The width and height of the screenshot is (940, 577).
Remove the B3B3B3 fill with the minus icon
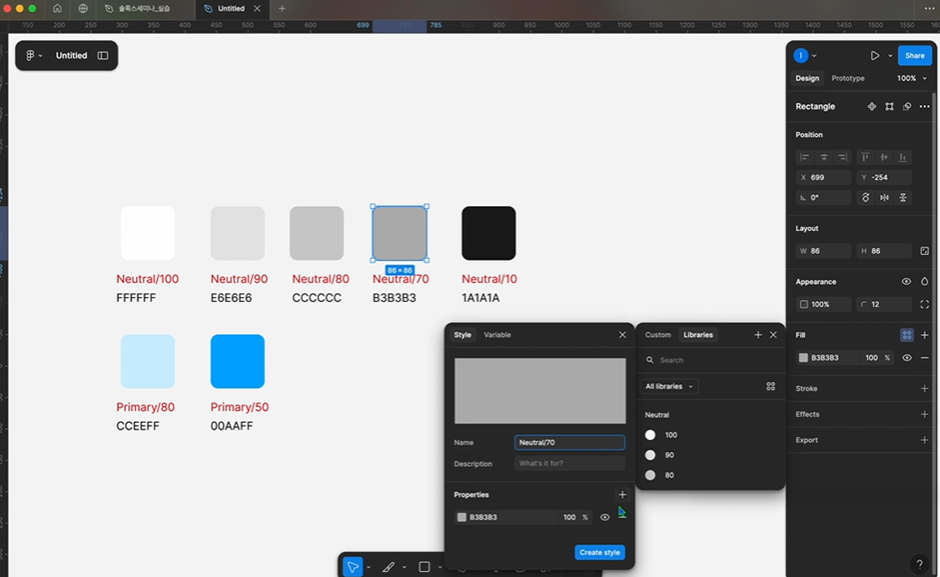coord(924,357)
